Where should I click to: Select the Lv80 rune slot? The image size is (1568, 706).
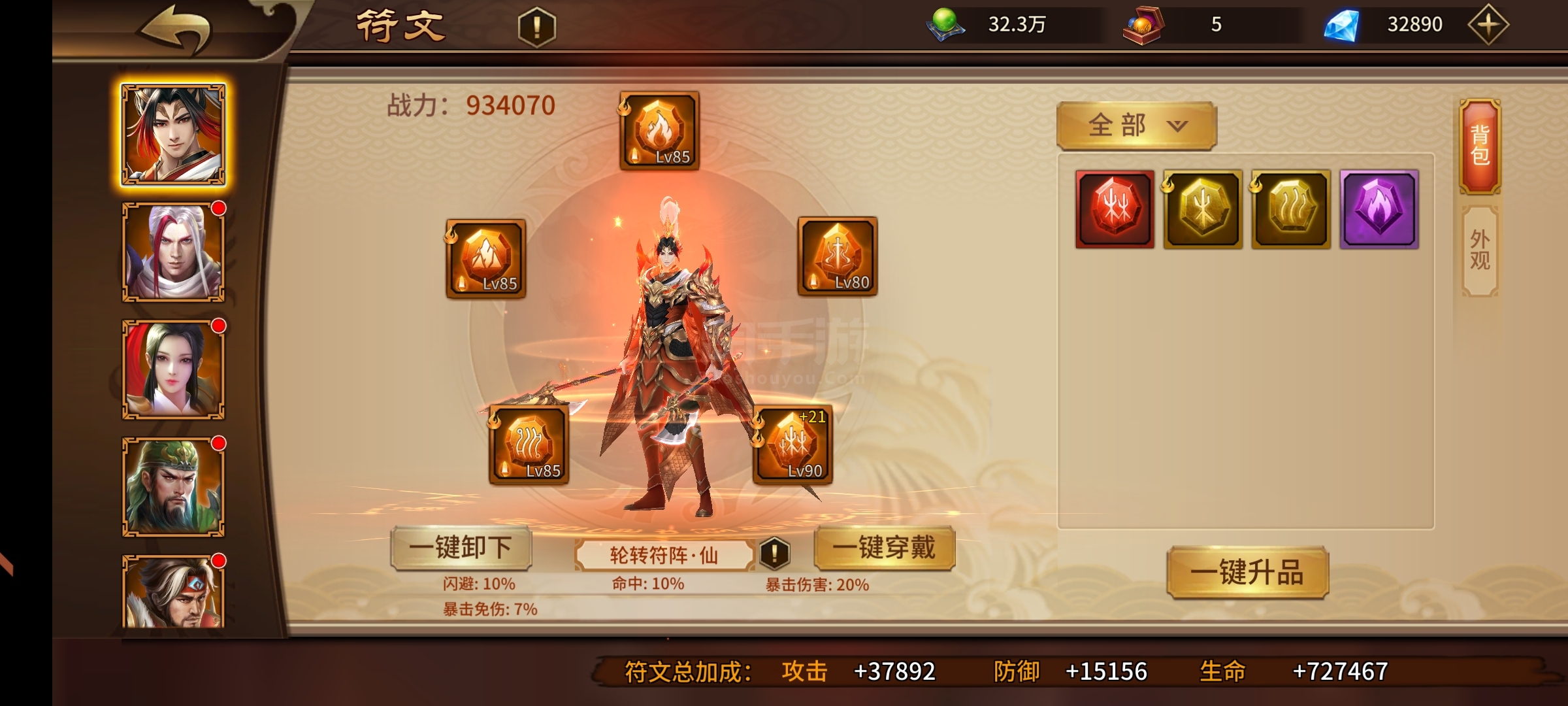coord(838,257)
